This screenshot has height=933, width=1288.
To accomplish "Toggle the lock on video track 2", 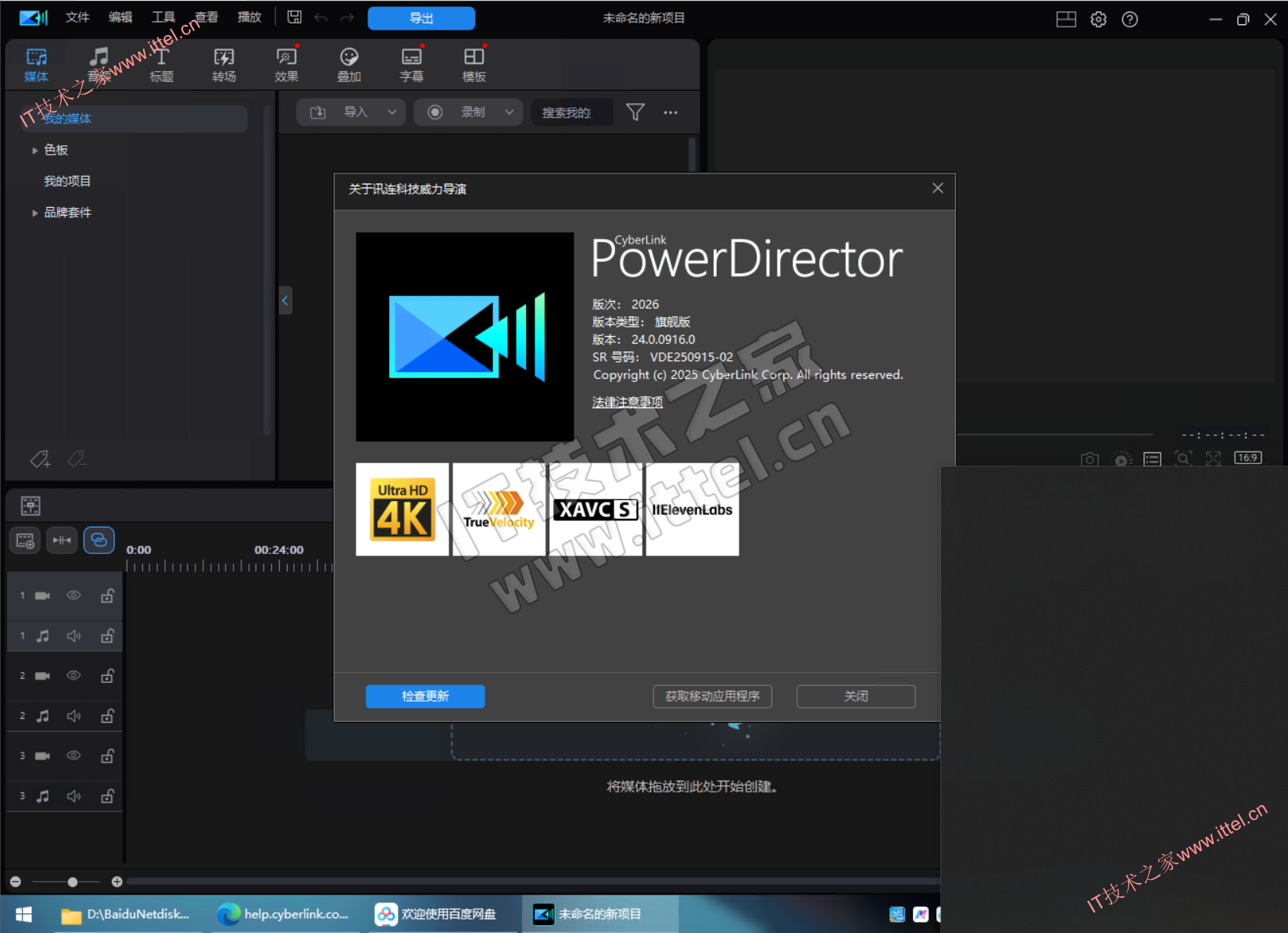I will (107, 676).
